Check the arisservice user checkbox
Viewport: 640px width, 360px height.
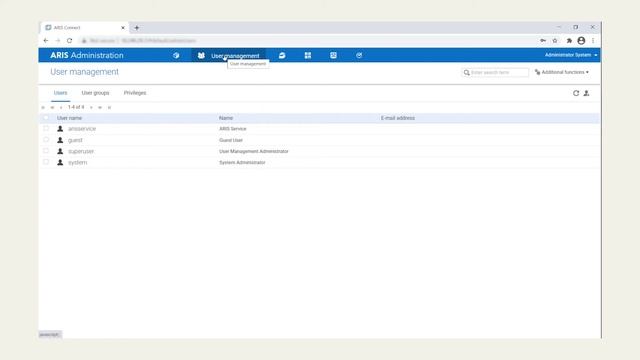(46, 128)
